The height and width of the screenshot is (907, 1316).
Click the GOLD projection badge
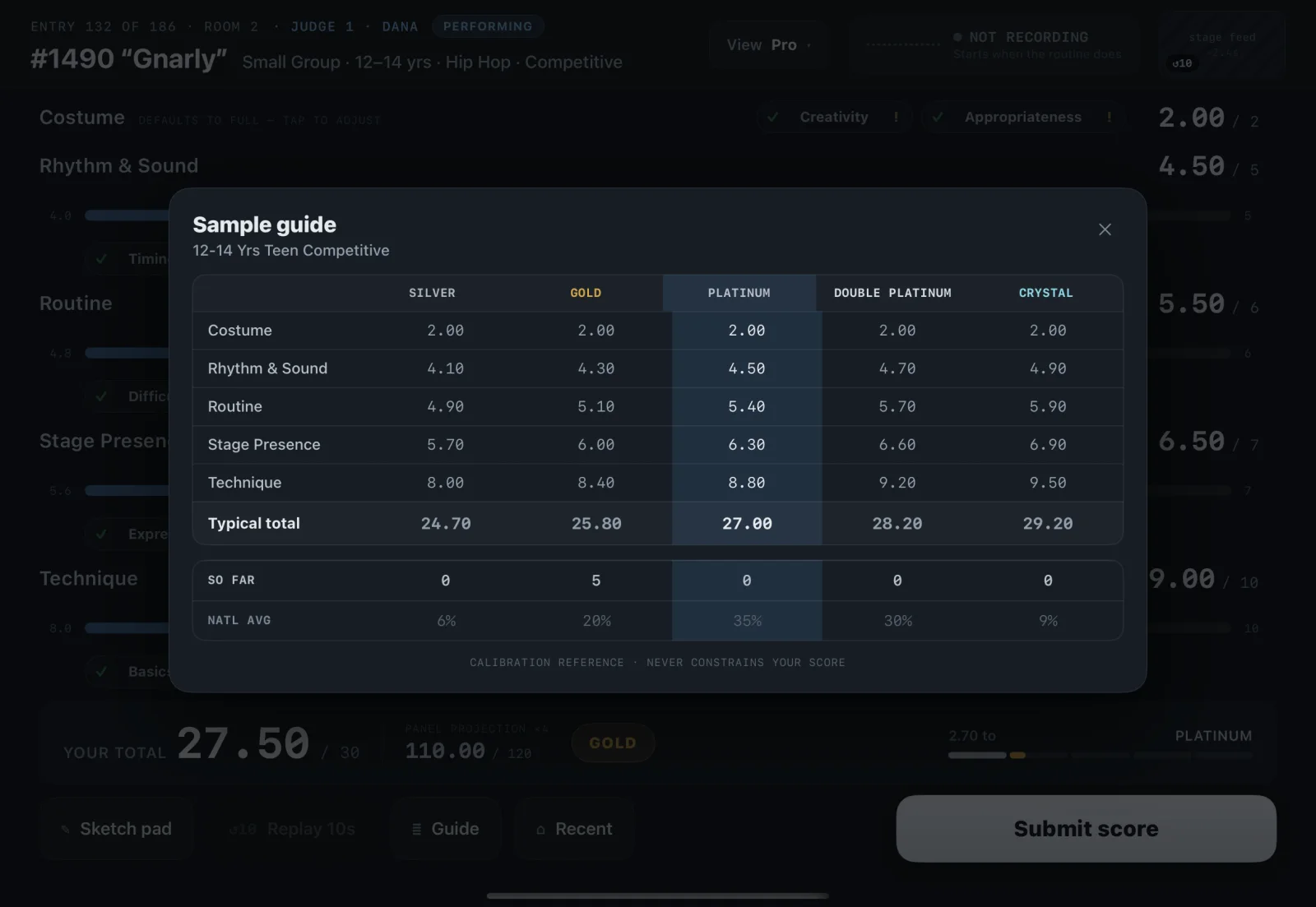click(613, 743)
